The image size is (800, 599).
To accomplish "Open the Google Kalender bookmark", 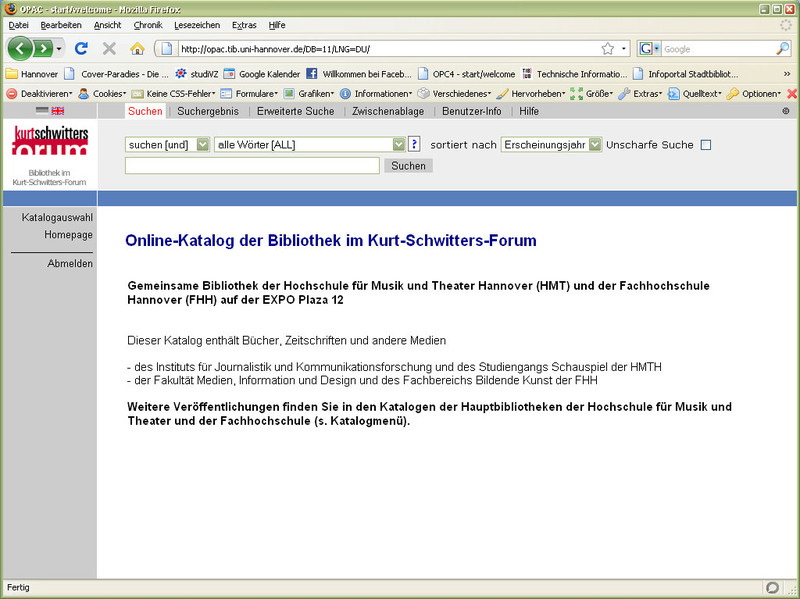I will point(262,74).
